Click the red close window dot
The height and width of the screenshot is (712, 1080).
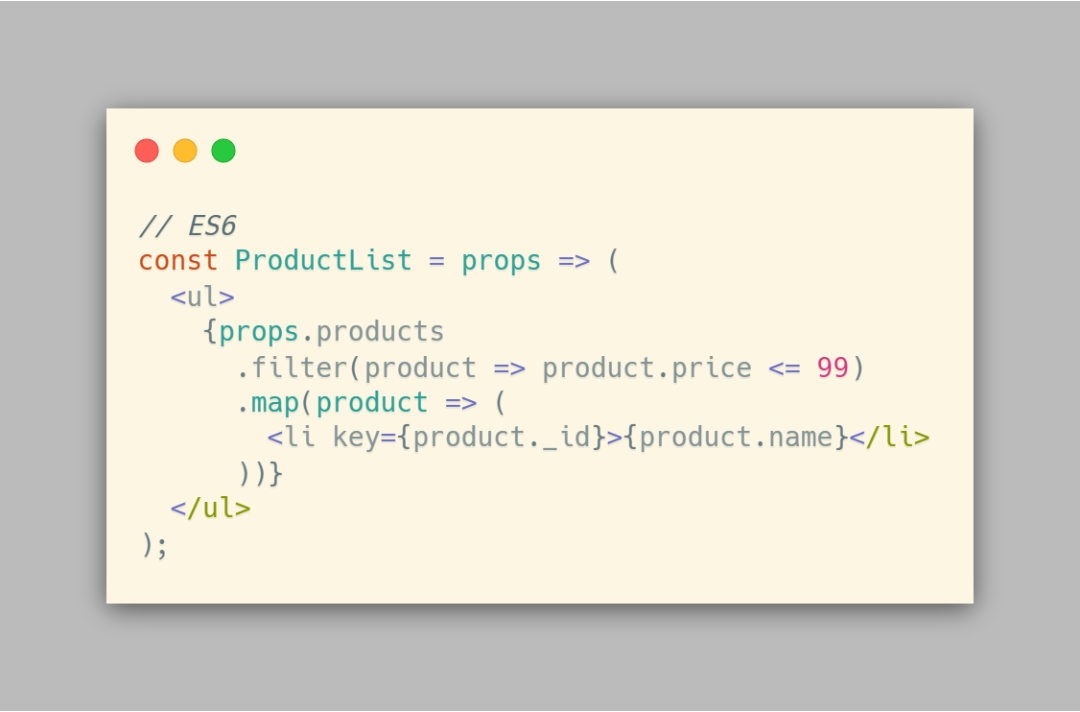147,150
